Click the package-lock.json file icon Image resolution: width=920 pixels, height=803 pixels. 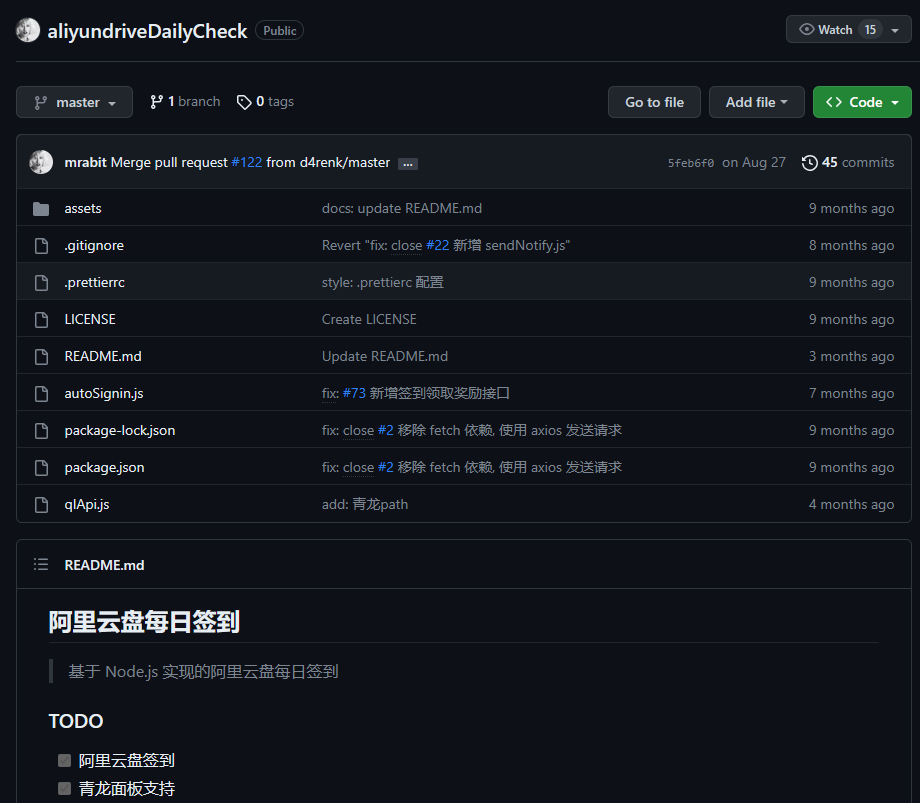click(41, 431)
